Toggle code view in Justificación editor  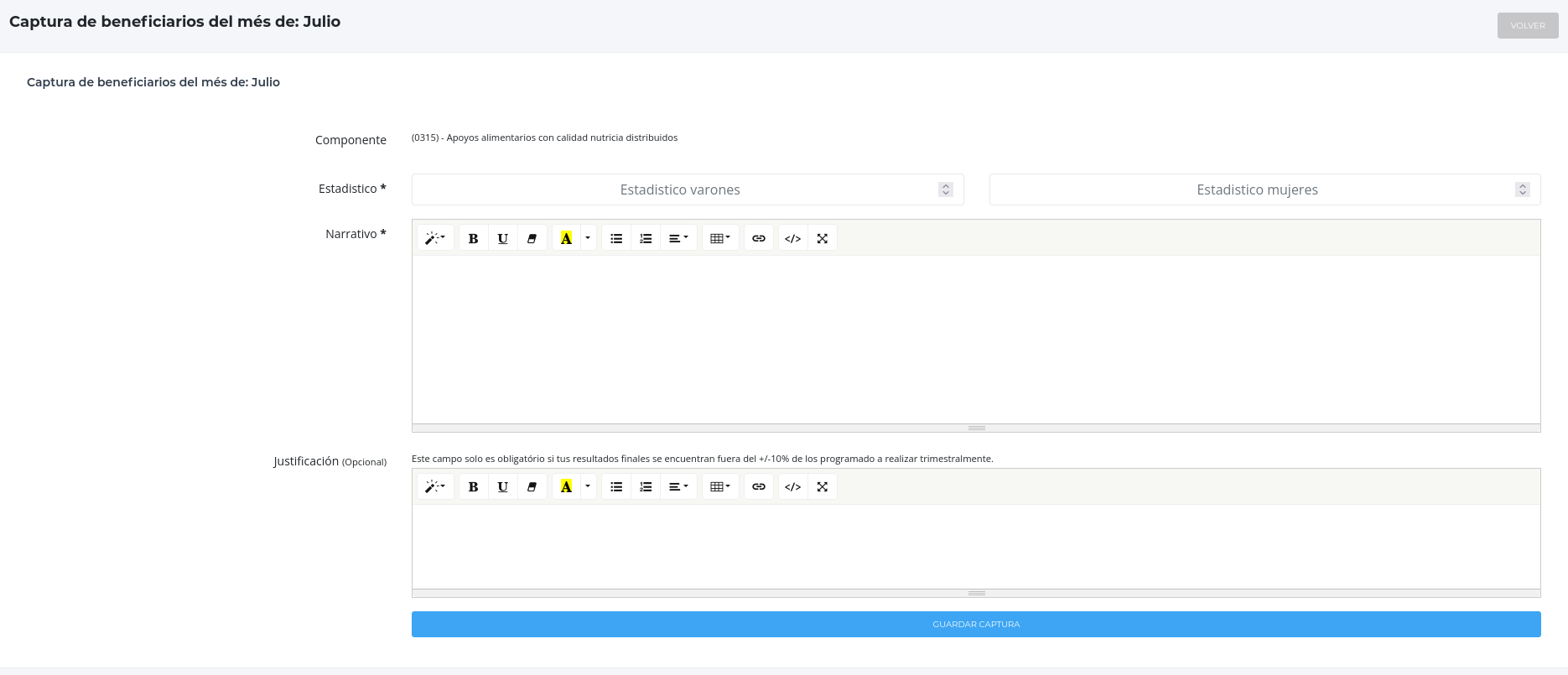coord(793,486)
